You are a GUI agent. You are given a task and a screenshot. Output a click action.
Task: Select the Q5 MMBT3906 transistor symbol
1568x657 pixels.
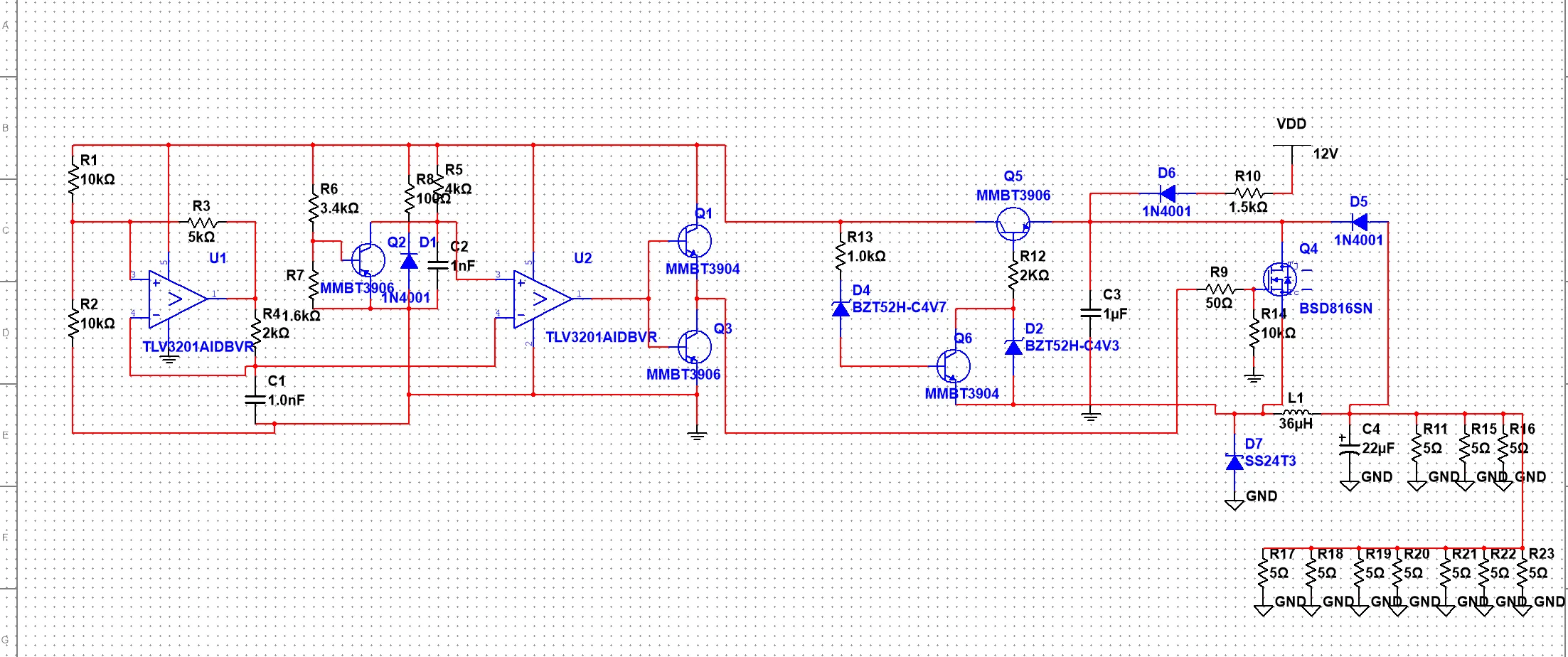pyautogui.click(x=1013, y=223)
